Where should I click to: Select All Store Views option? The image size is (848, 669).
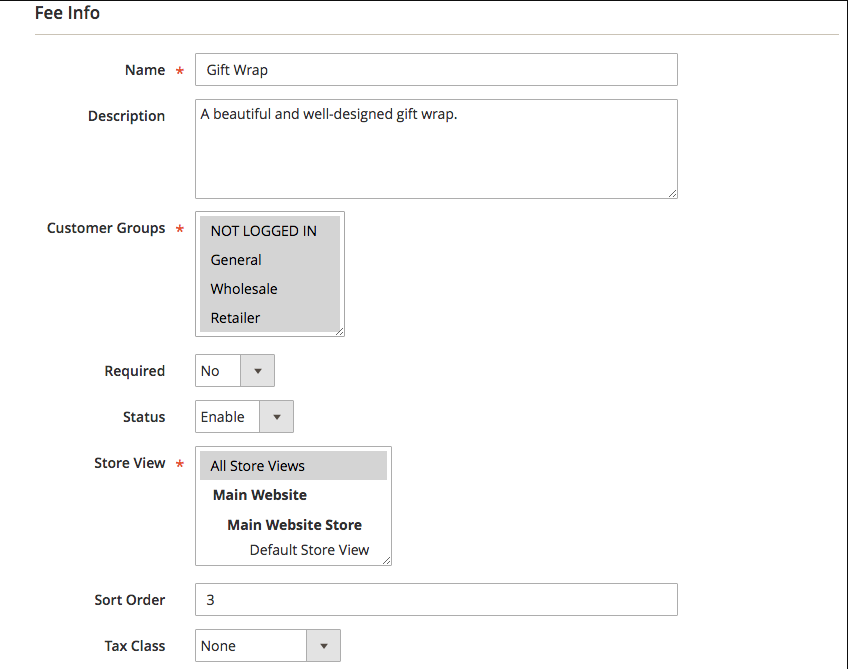[293, 466]
